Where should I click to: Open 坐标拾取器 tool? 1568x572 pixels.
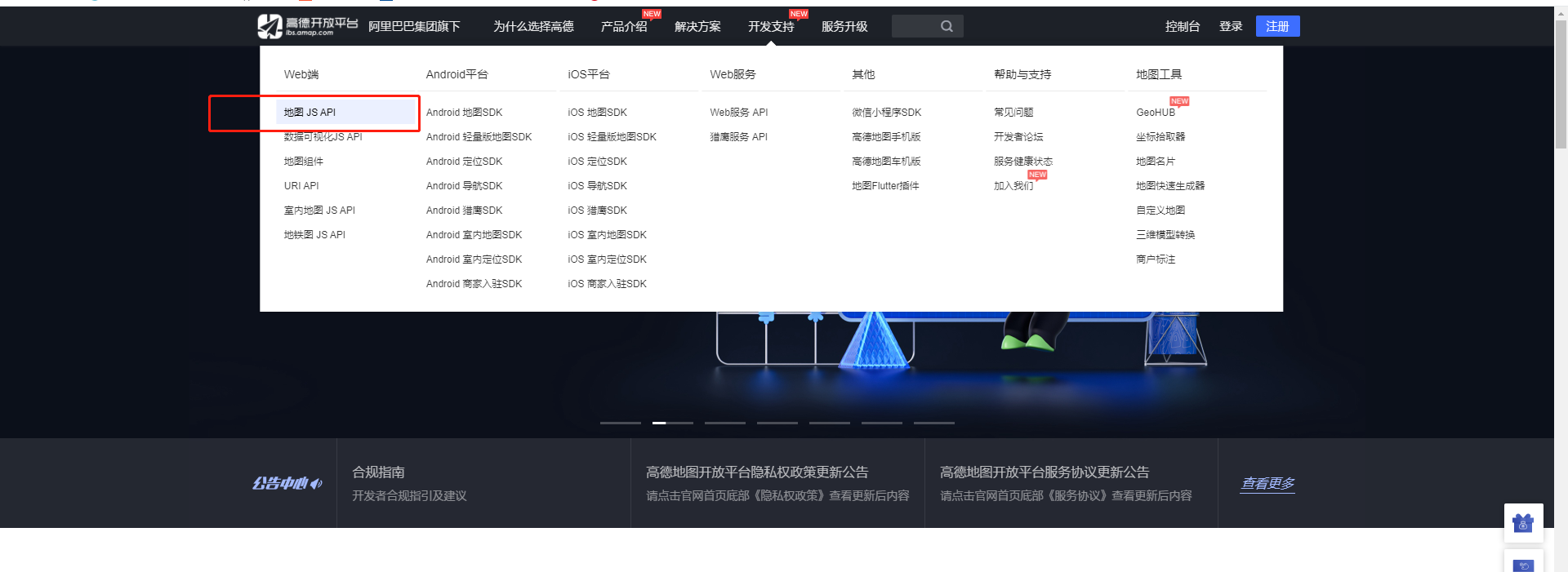pos(1160,137)
